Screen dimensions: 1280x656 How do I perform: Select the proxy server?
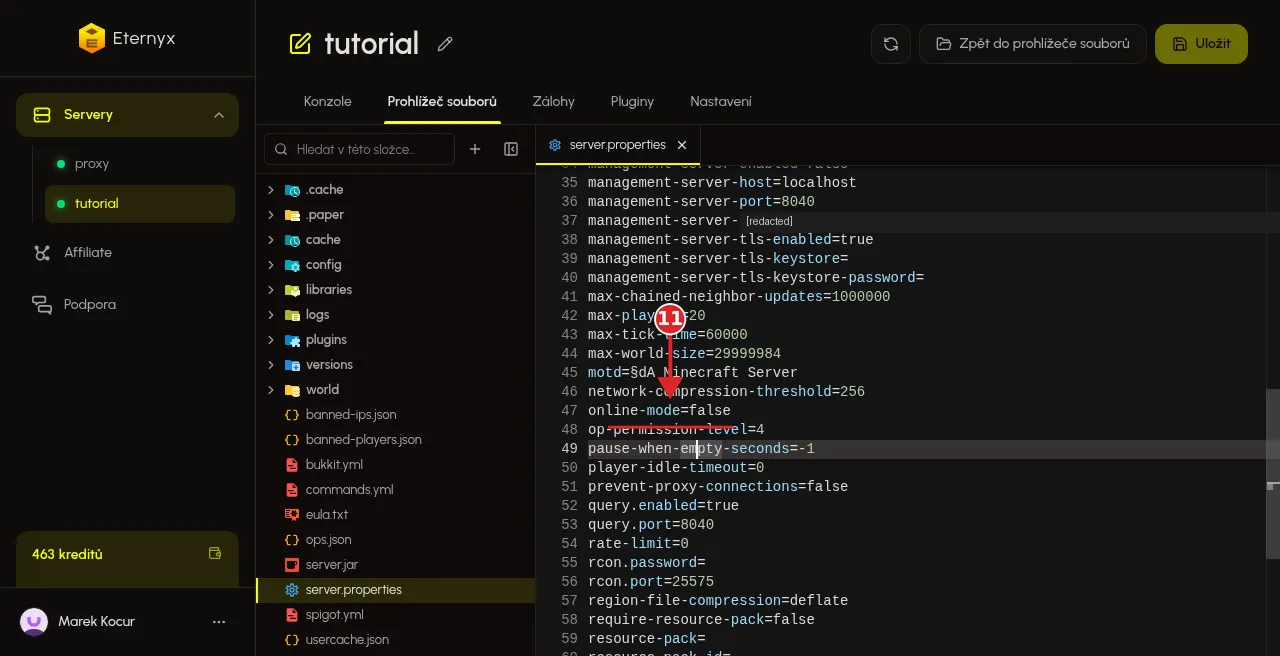140,164
